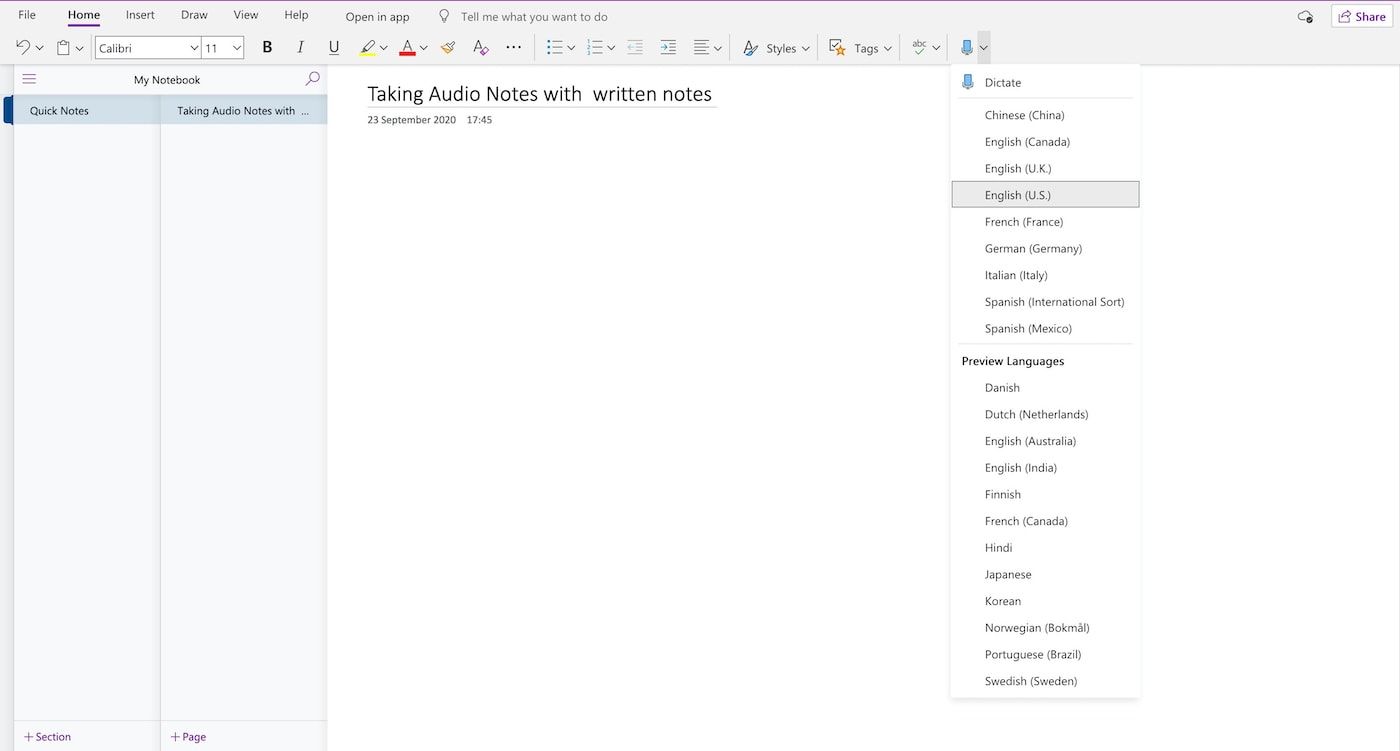Toggle Underline formatting
Image resolution: width=1400 pixels, height=751 pixels.
(334, 47)
